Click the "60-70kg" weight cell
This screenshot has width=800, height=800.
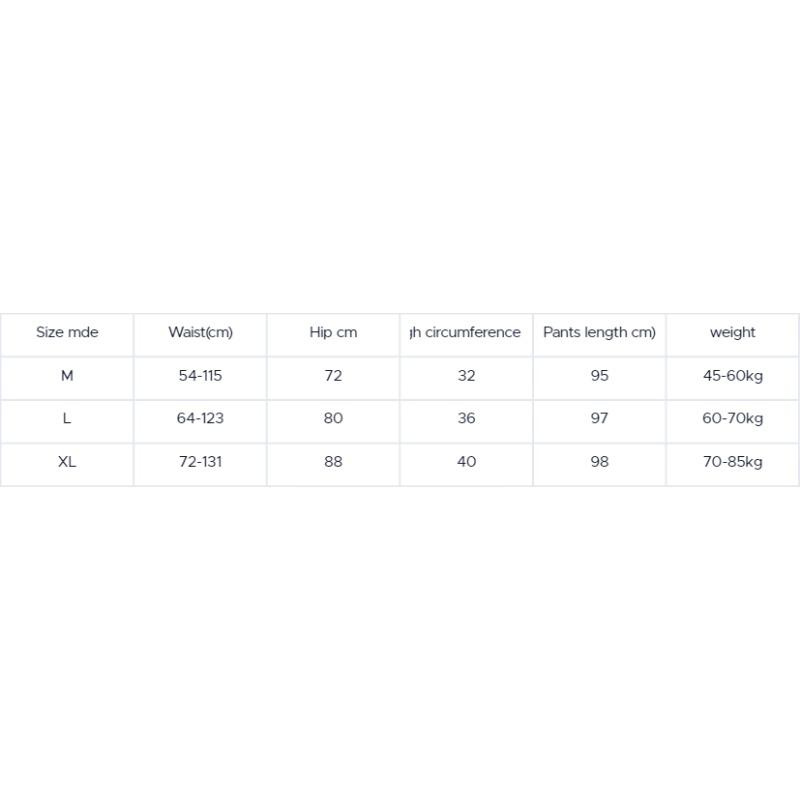pos(733,419)
